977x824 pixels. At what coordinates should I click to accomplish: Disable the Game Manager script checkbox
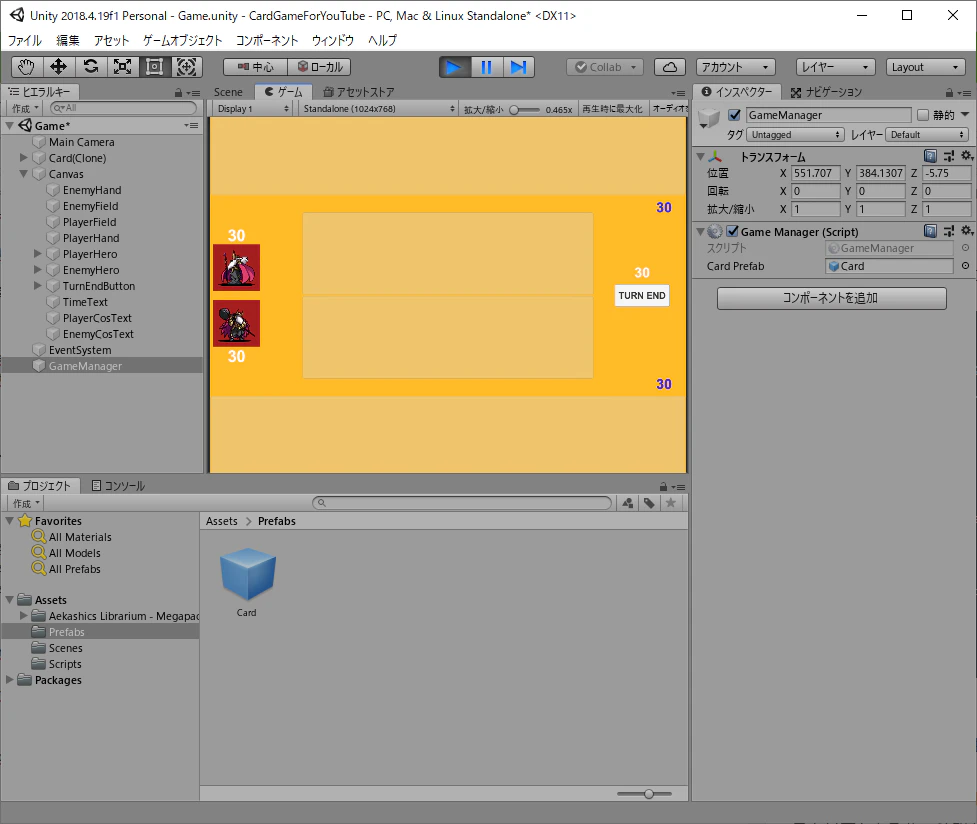coord(733,231)
